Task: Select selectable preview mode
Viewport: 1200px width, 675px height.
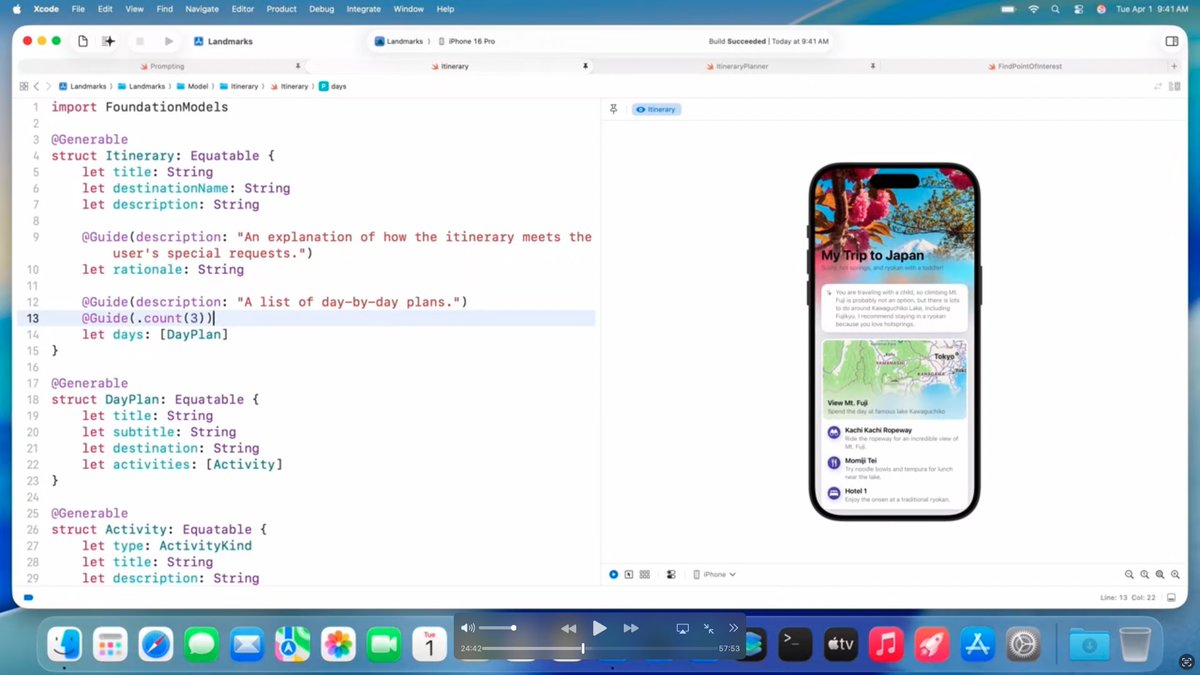Action: pos(629,574)
